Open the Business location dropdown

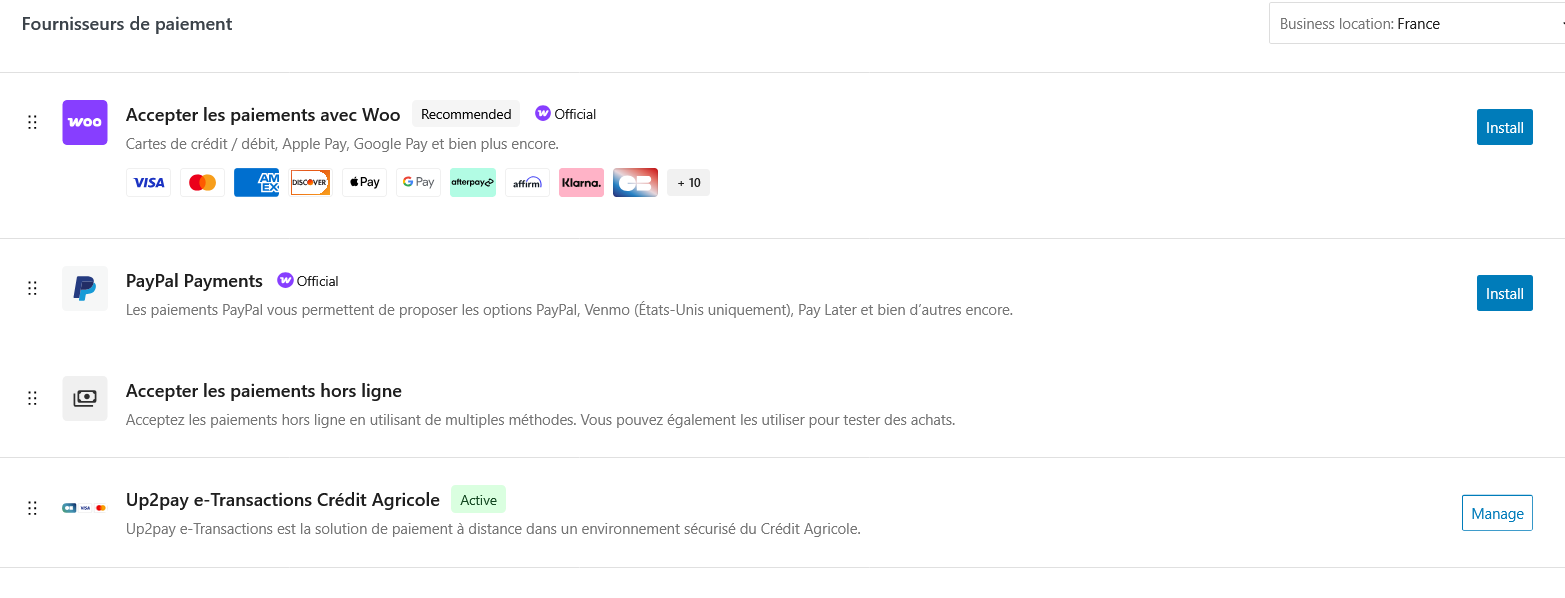point(1417,23)
